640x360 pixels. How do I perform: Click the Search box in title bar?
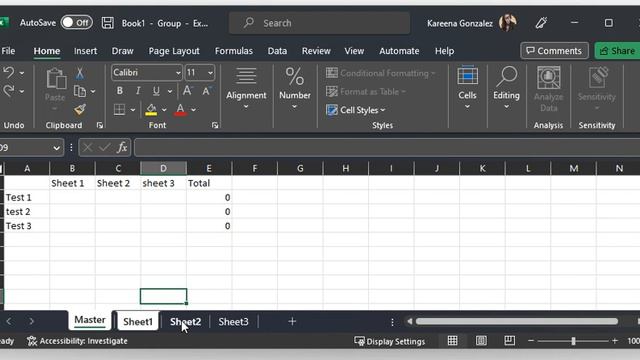(320, 23)
